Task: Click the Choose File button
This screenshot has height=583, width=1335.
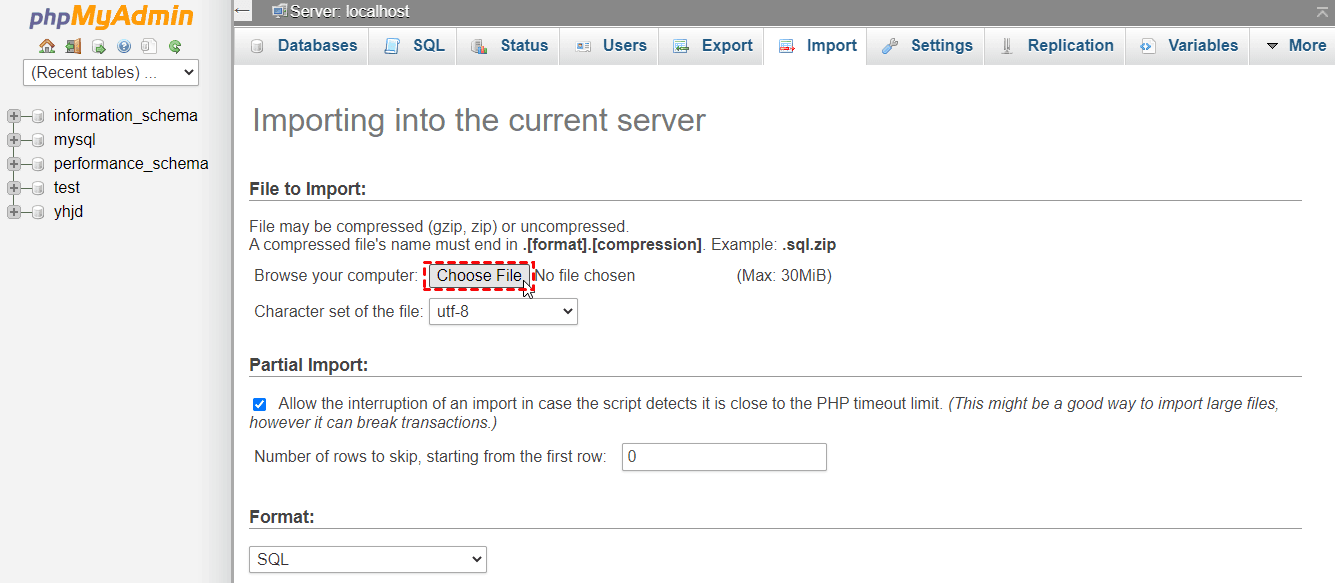Action: [x=479, y=275]
